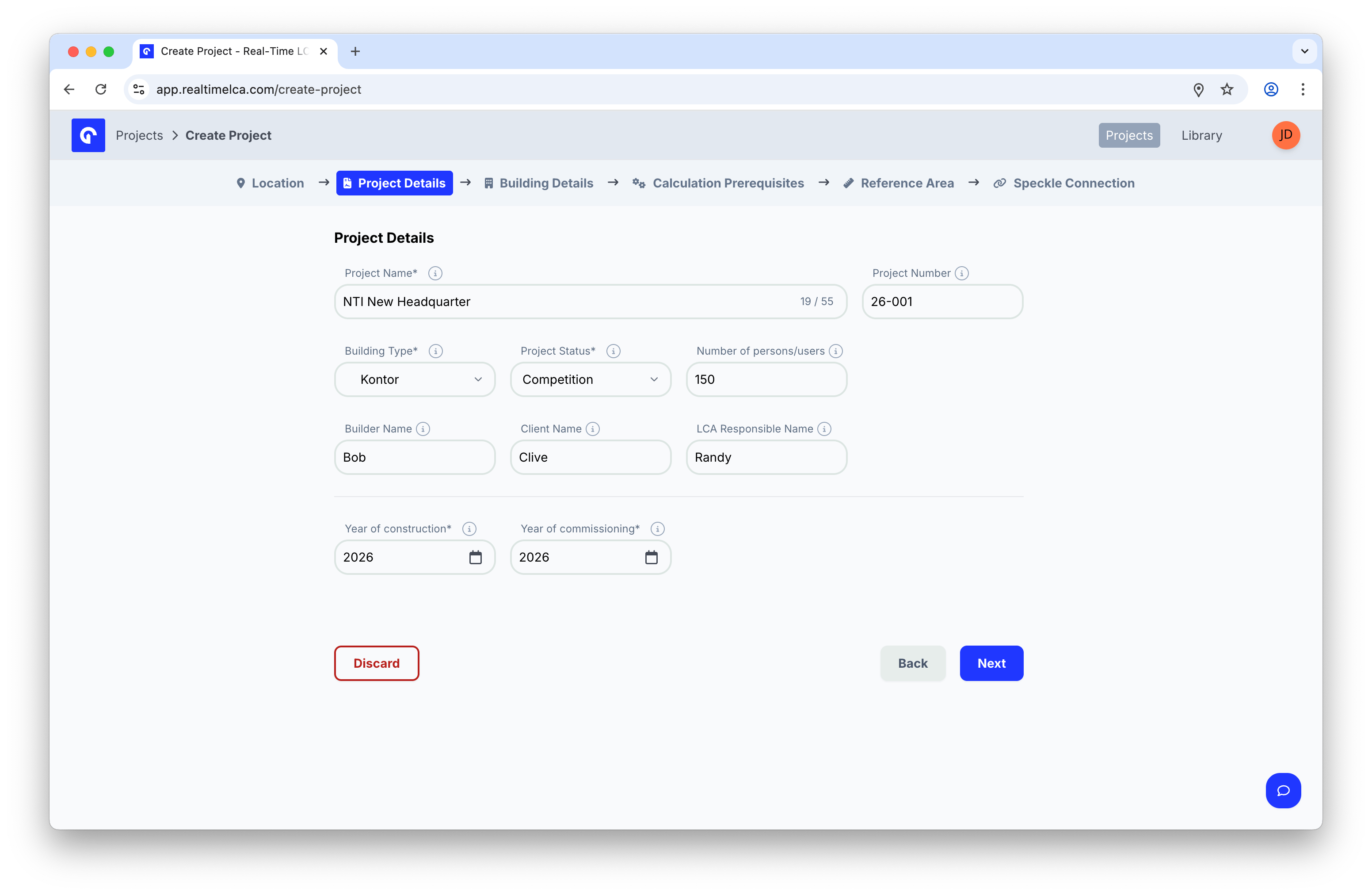Viewport: 1372px width, 895px height.
Task: Click the Projects breadcrumb link
Action: pyautogui.click(x=140, y=135)
